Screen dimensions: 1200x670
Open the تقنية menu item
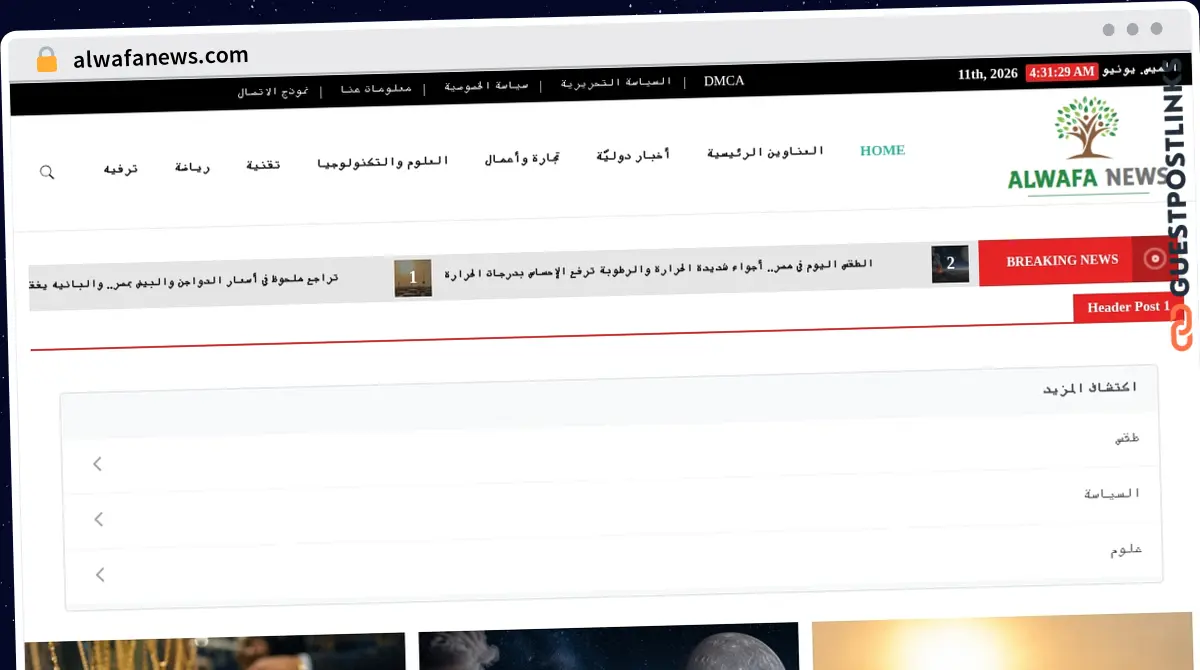tap(263, 165)
